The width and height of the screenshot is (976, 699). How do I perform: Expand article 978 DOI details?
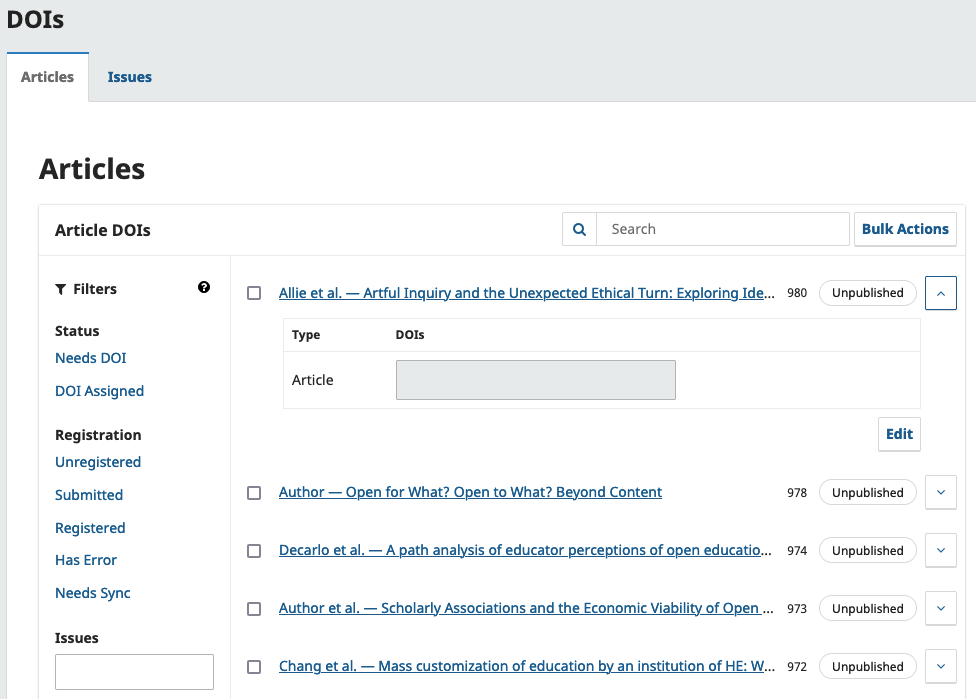coord(940,493)
